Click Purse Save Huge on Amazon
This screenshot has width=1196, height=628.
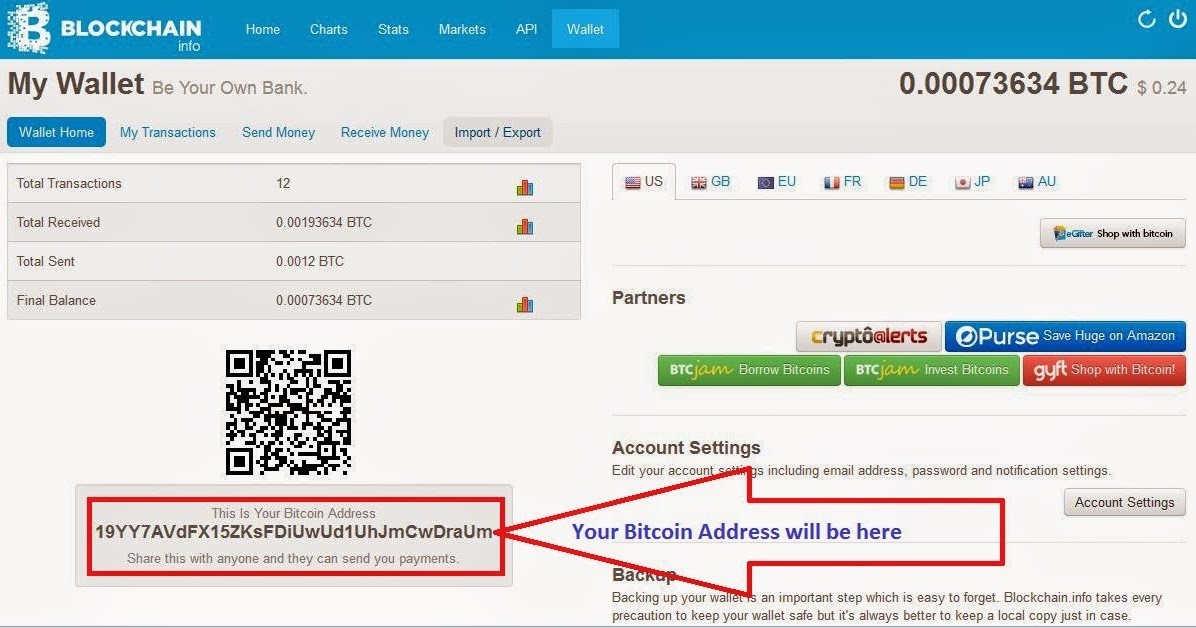(1066, 336)
